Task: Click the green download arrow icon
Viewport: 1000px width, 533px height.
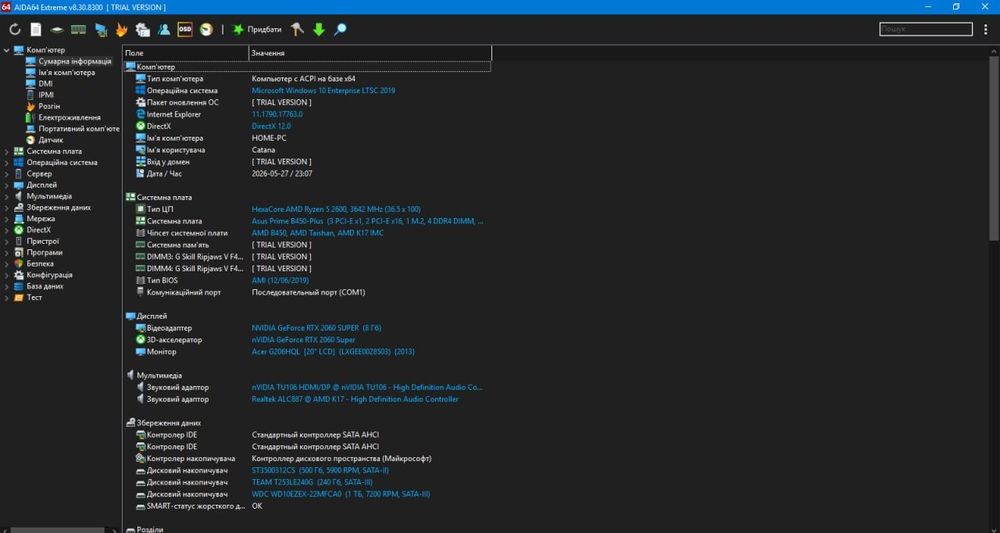Action: click(x=319, y=29)
